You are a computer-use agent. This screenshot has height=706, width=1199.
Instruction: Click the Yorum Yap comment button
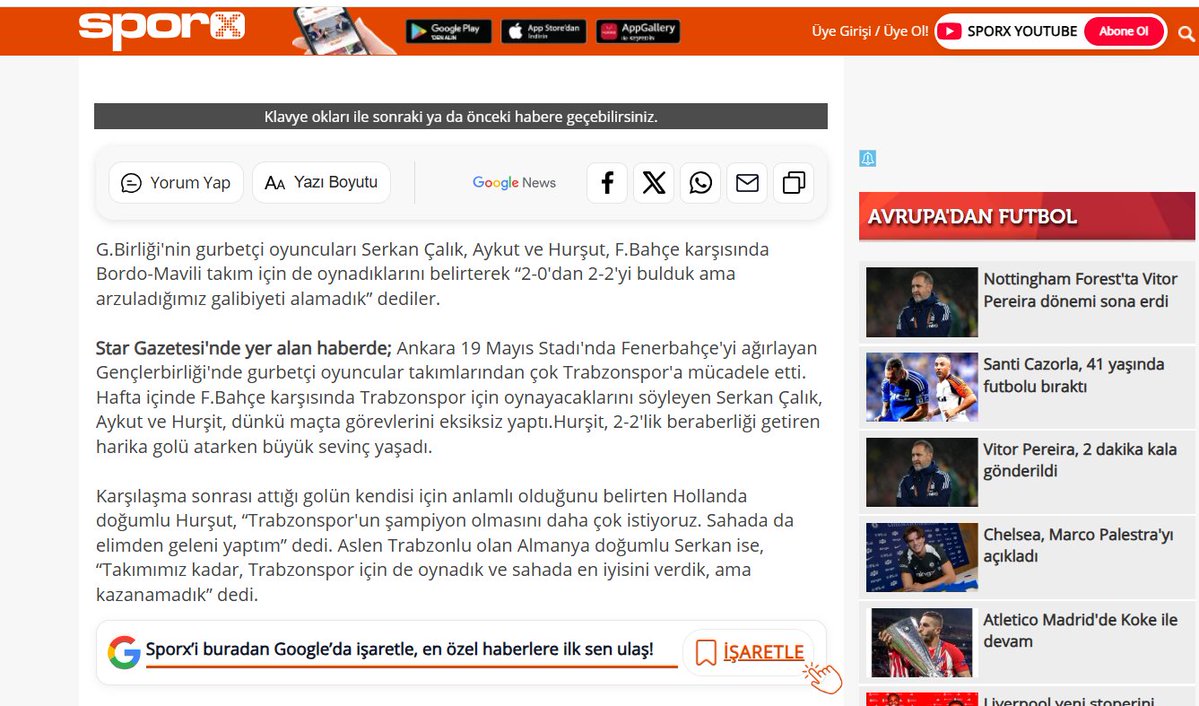pyautogui.click(x=176, y=183)
